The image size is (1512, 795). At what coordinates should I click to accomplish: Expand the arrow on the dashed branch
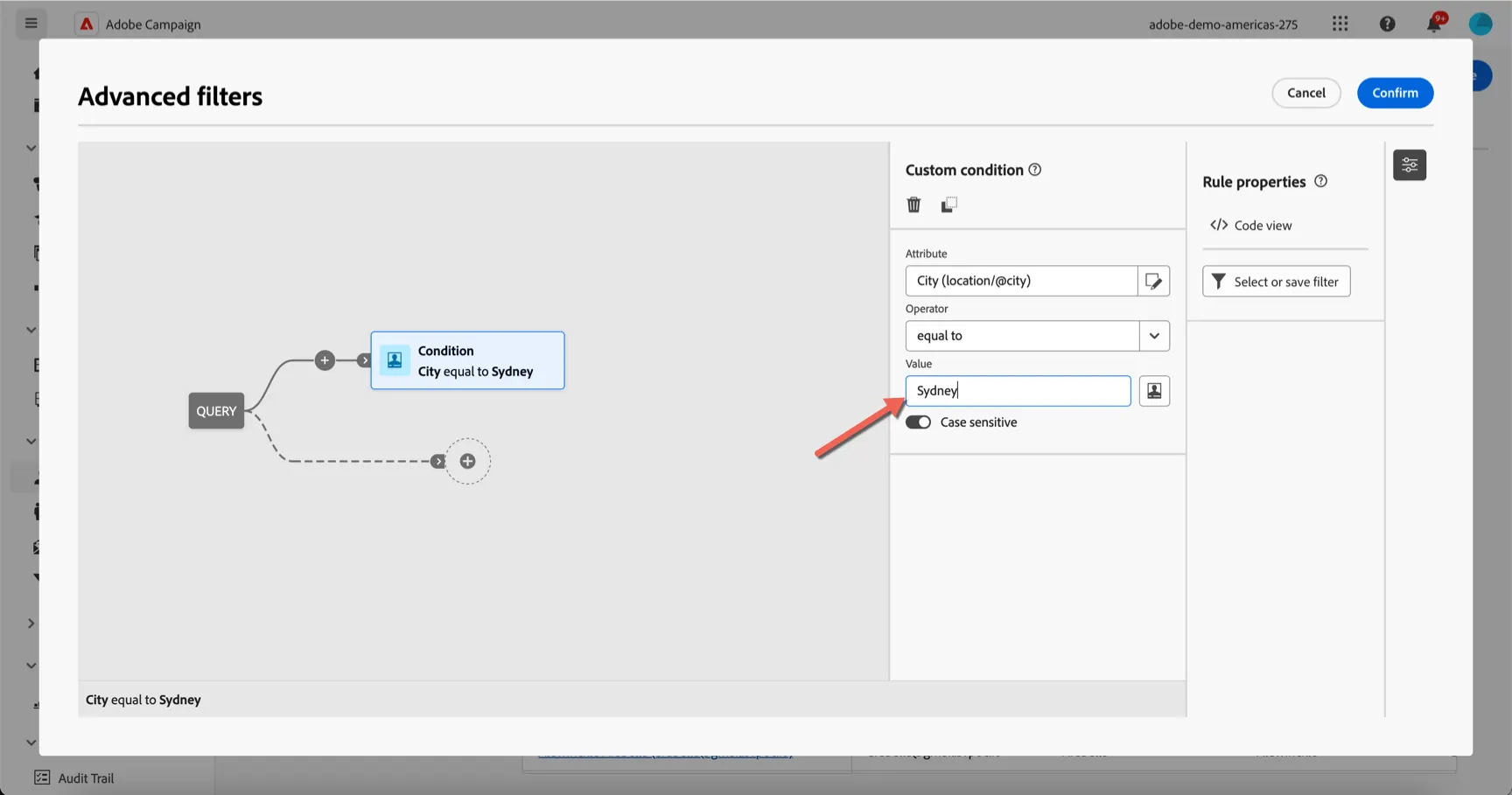coord(438,461)
